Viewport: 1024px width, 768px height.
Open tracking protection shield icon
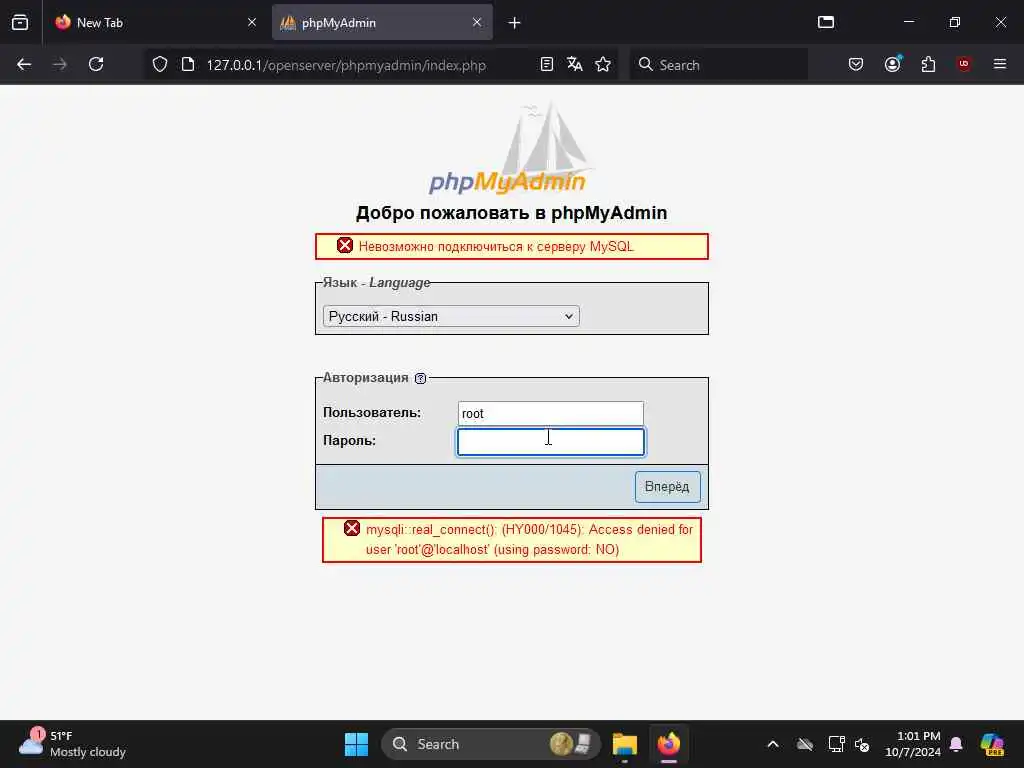click(160, 64)
